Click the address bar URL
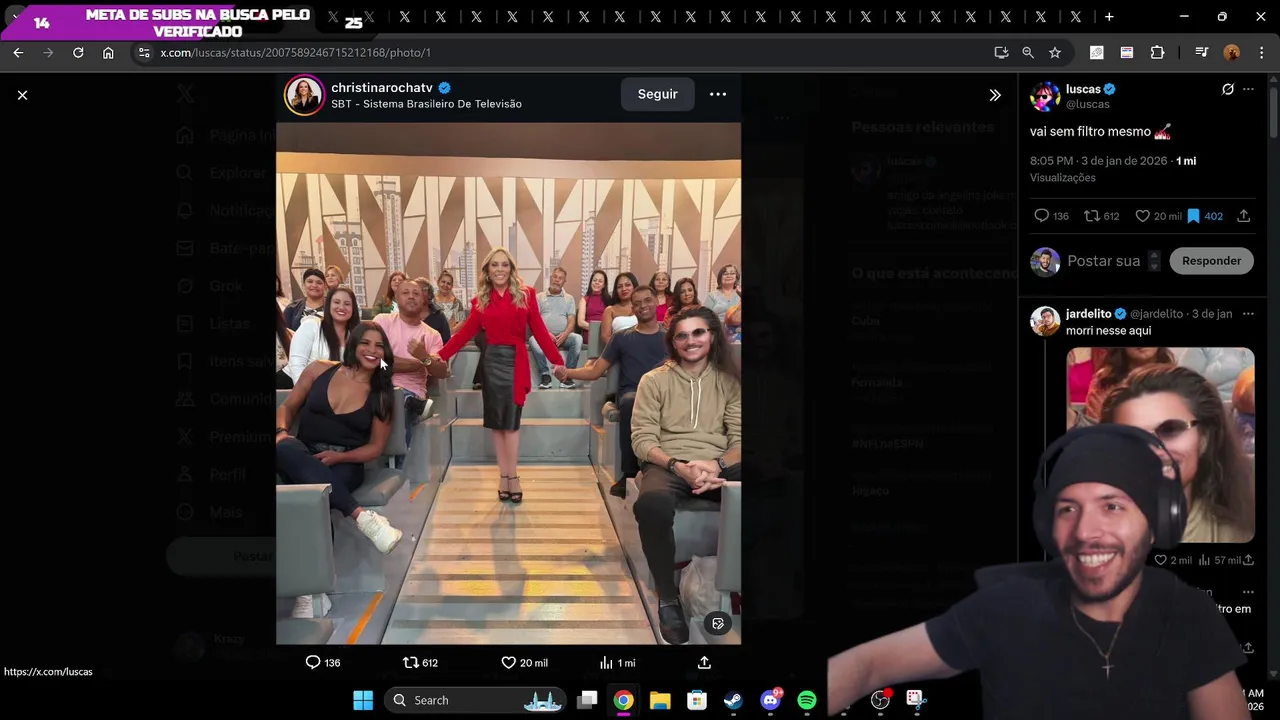The image size is (1280, 720). click(296, 52)
